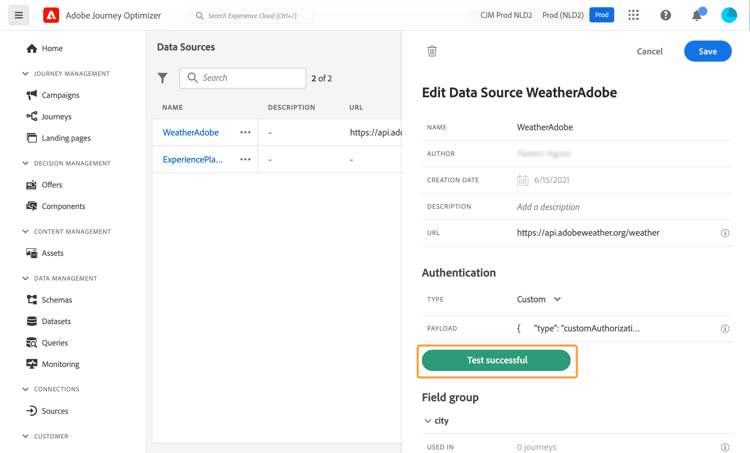Save the data source

tap(707, 51)
